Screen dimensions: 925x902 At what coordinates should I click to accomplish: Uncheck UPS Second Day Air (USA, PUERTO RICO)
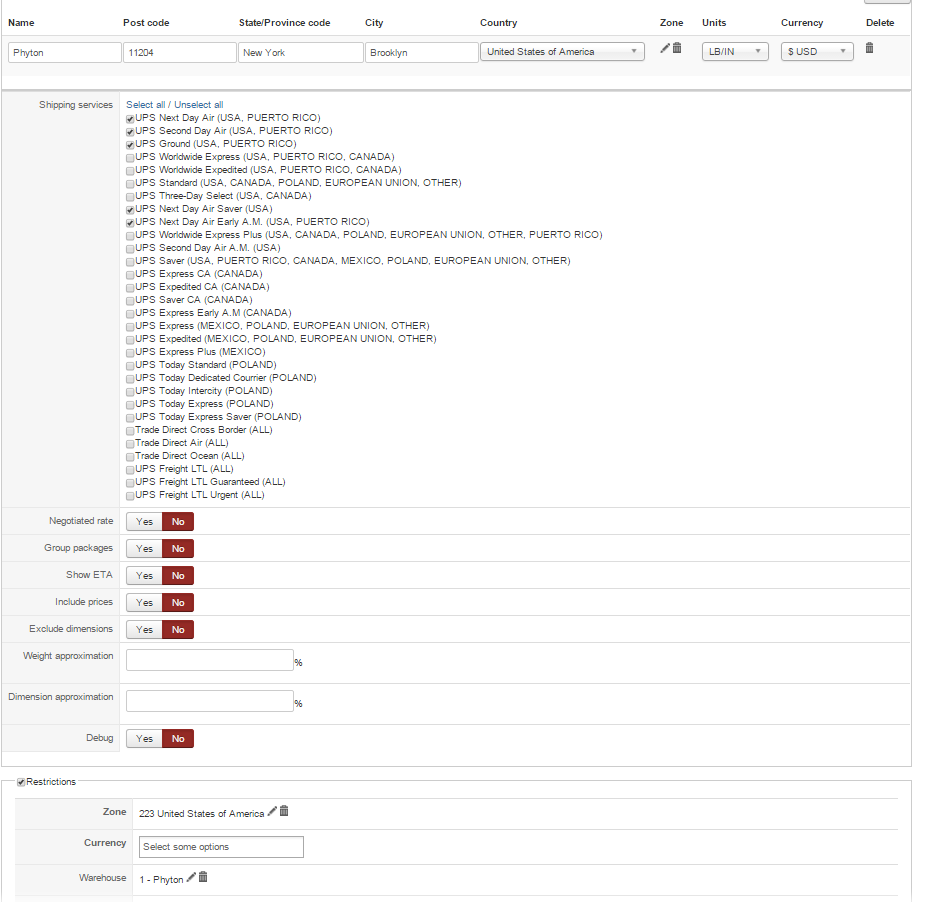click(x=130, y=132)
